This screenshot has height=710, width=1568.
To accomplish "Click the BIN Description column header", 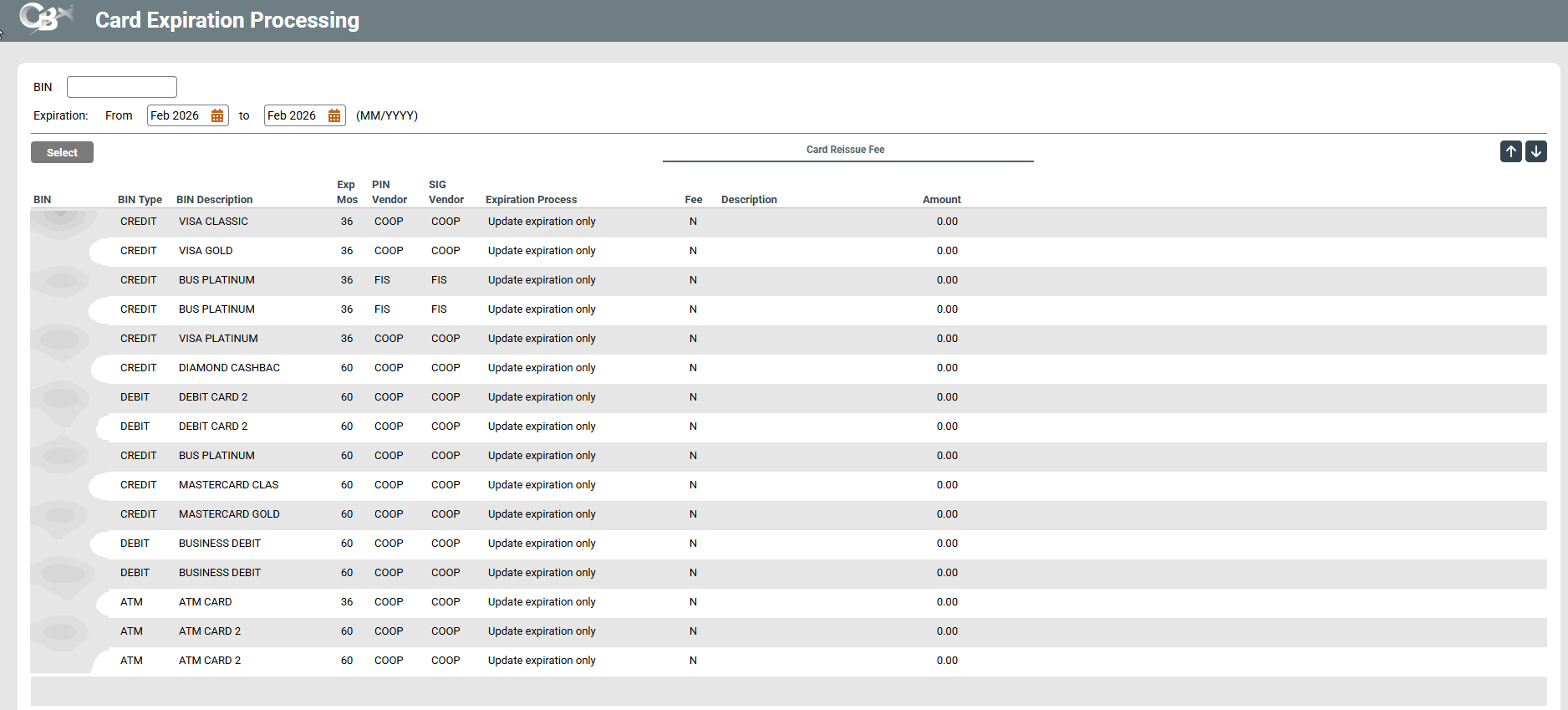I will point(214,200).
